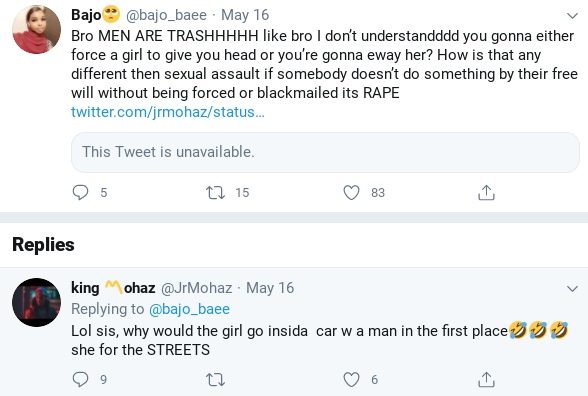View king Mohaz's profile avatar

pos(36,302)
